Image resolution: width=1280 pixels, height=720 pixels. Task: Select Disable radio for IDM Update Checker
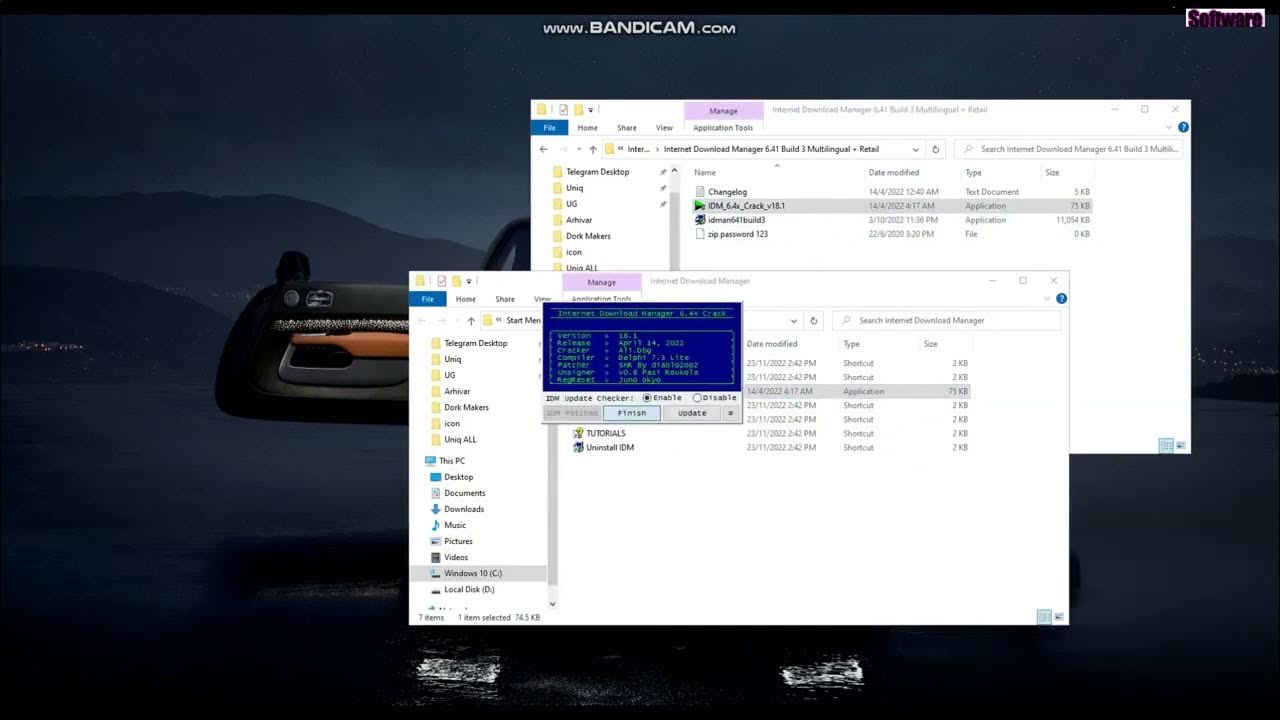pos(697,398)
